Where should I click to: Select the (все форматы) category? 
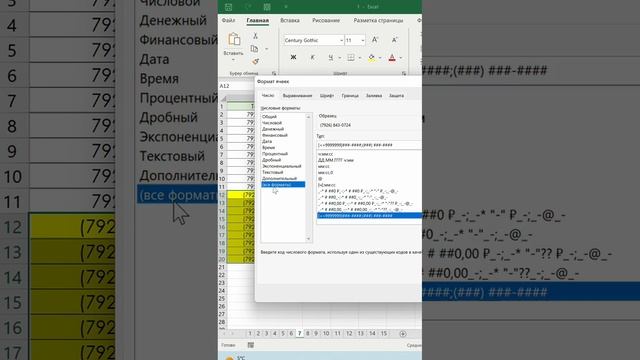(x=283, y=184)
